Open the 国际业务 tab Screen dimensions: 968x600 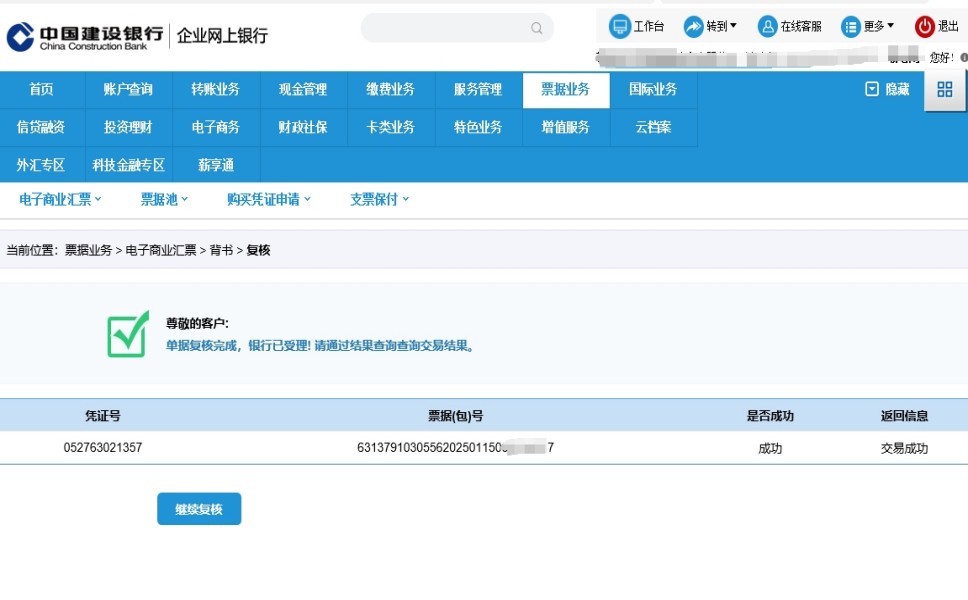coord(653,90)
